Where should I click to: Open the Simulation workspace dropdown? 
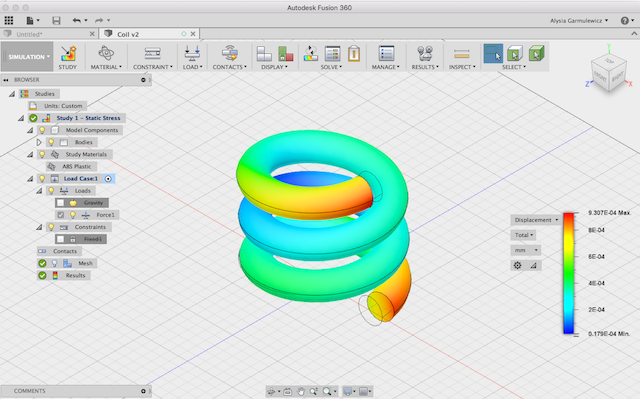[27, 57]
